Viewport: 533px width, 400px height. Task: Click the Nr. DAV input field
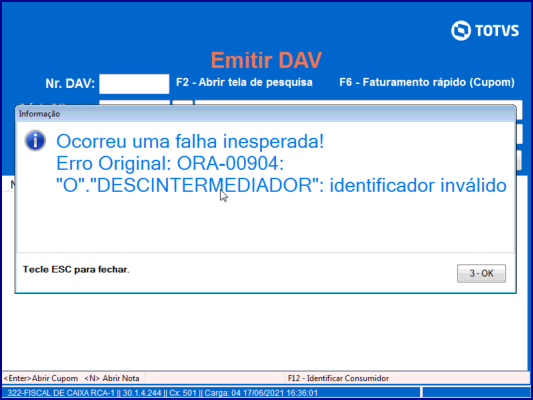tap(134, 84)
